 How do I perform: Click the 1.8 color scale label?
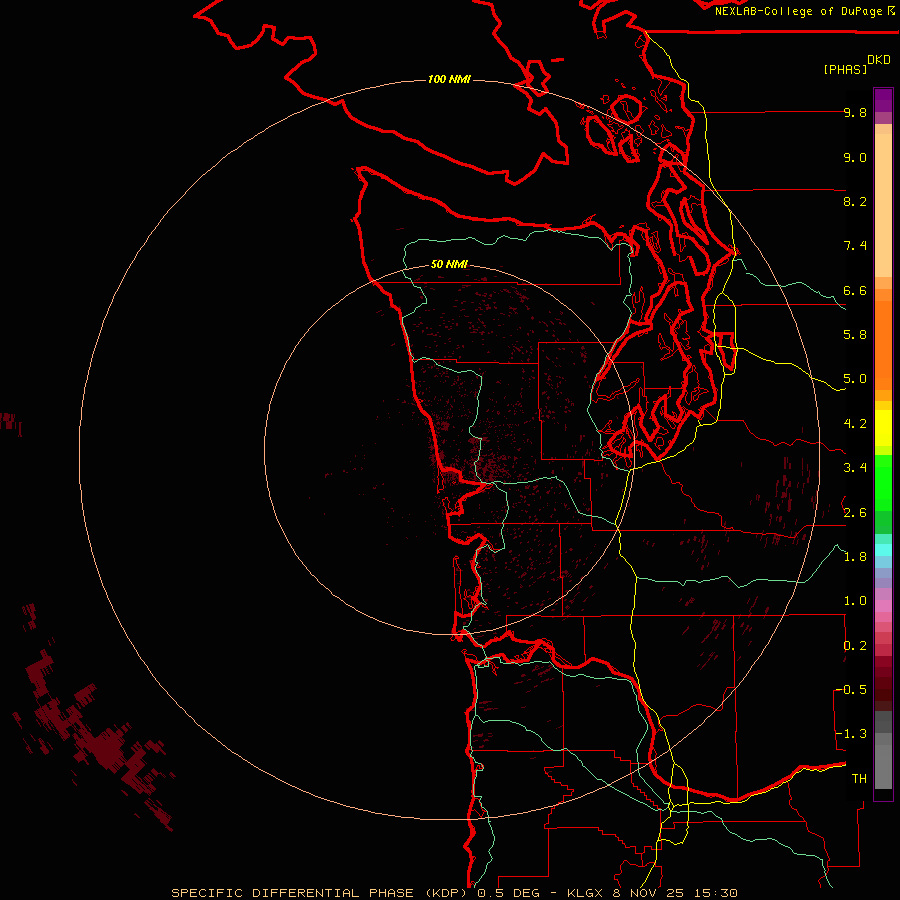[x=855, y=556]
